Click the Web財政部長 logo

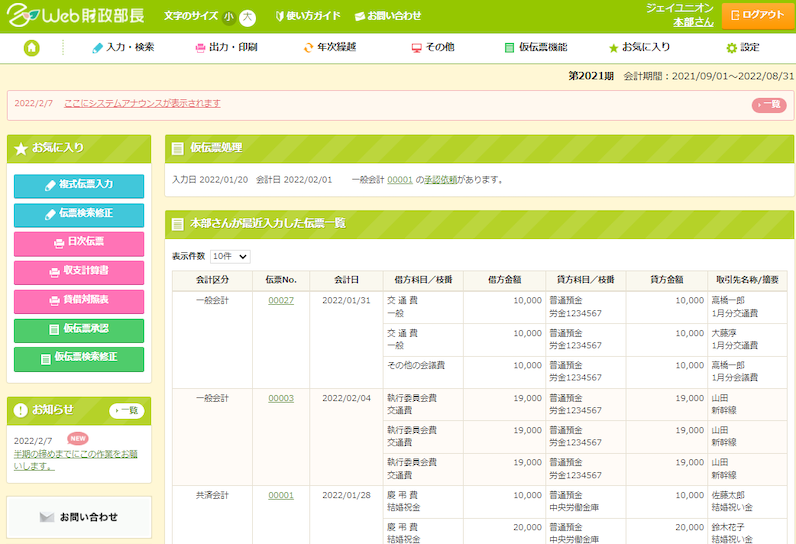coord(76,17)
